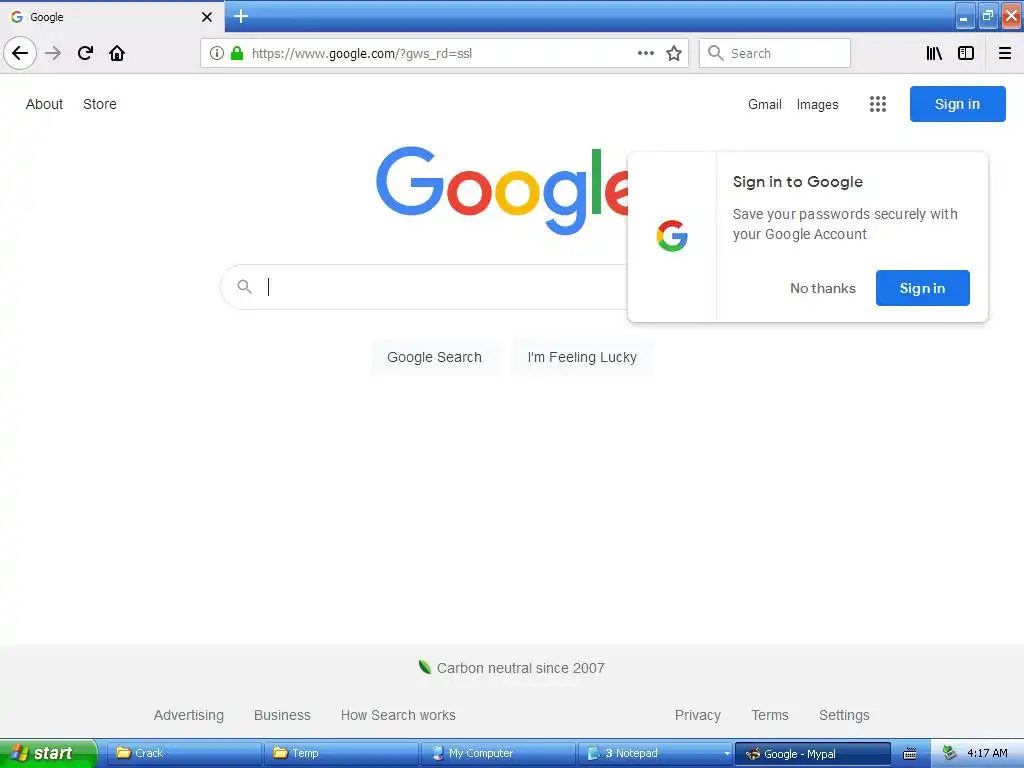Click the magnifier icon in Google search box

[x=244, y=286]
